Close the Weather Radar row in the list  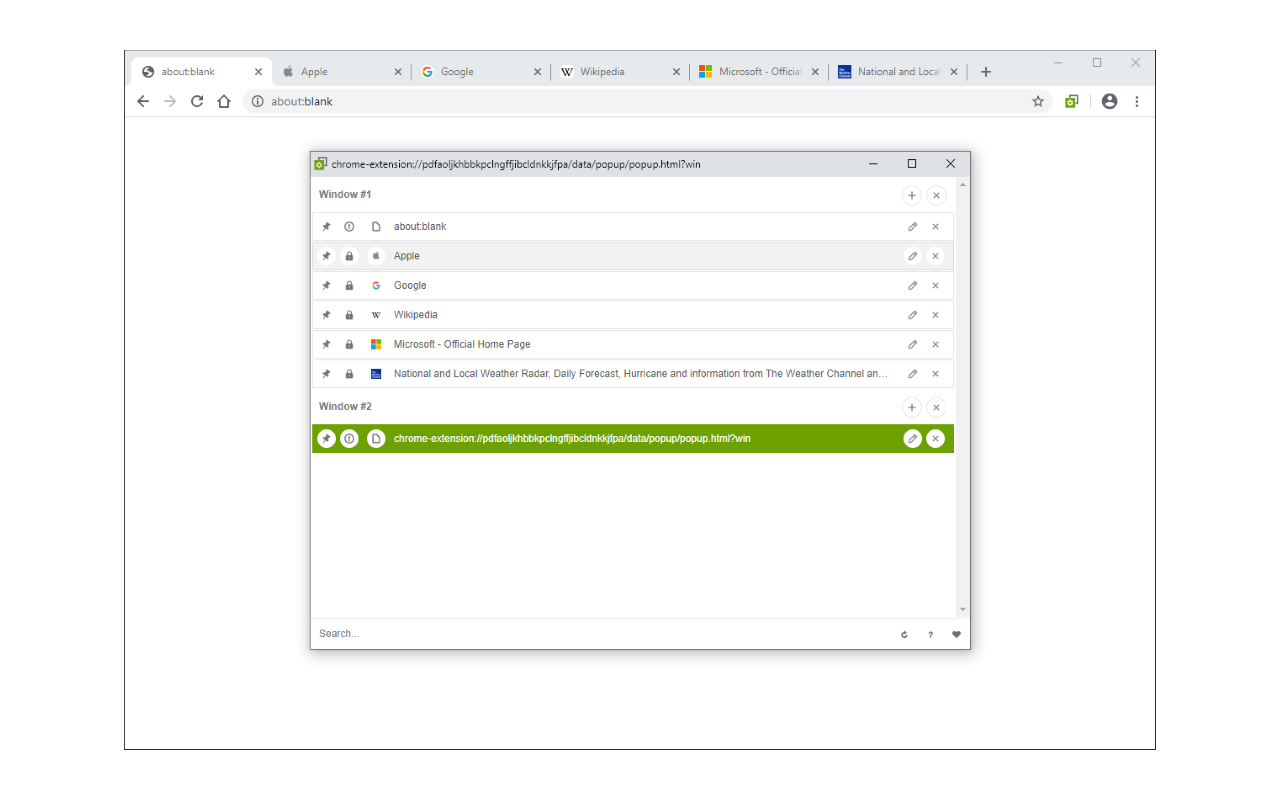coord(935,374)
